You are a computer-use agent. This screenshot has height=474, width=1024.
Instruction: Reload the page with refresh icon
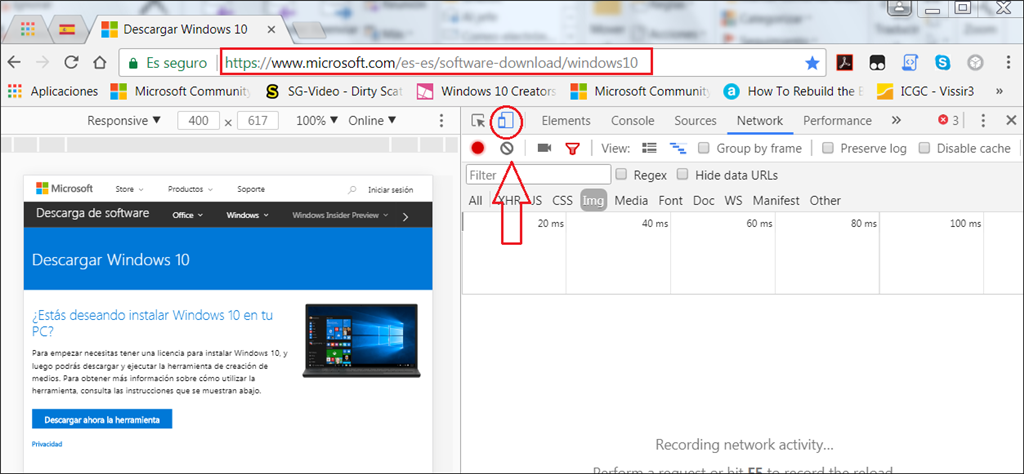(x=71, y=63)
